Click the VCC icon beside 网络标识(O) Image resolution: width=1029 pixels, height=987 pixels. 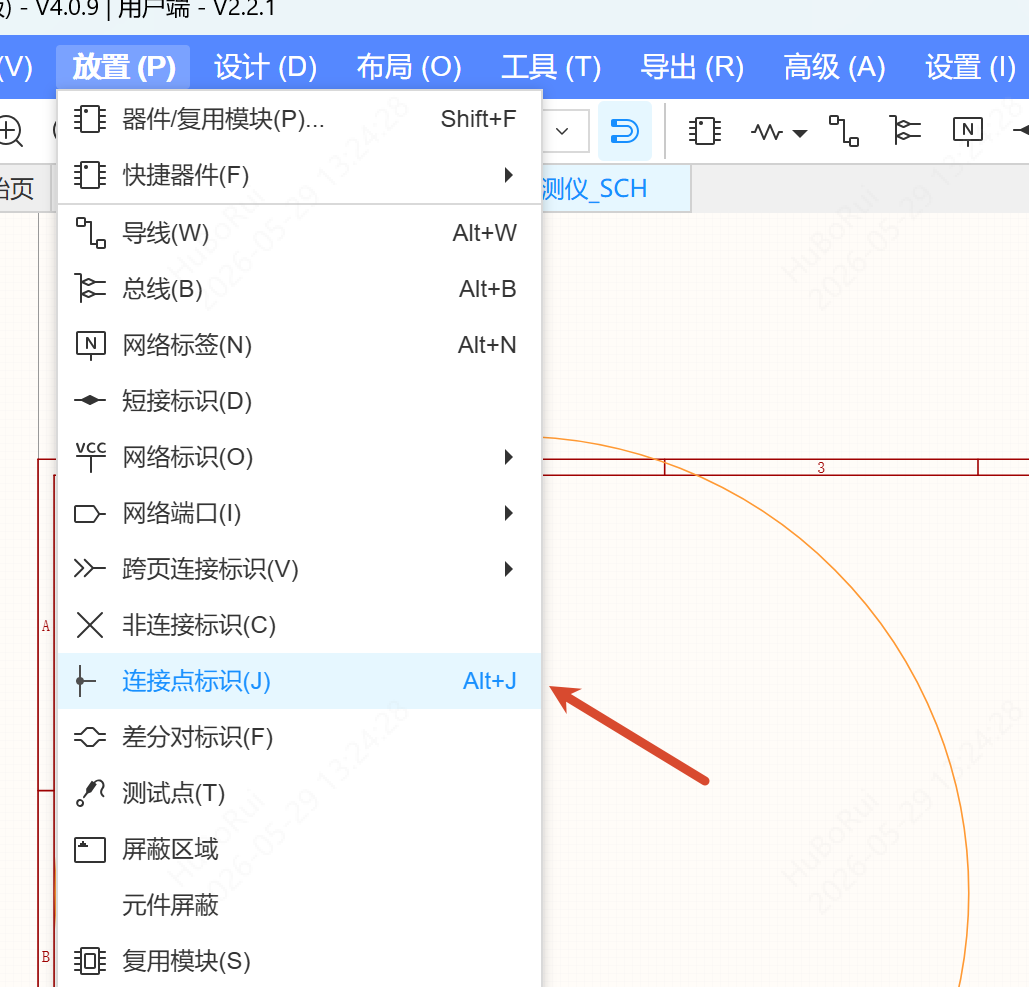pyautogui.click(x=90, y=457)
